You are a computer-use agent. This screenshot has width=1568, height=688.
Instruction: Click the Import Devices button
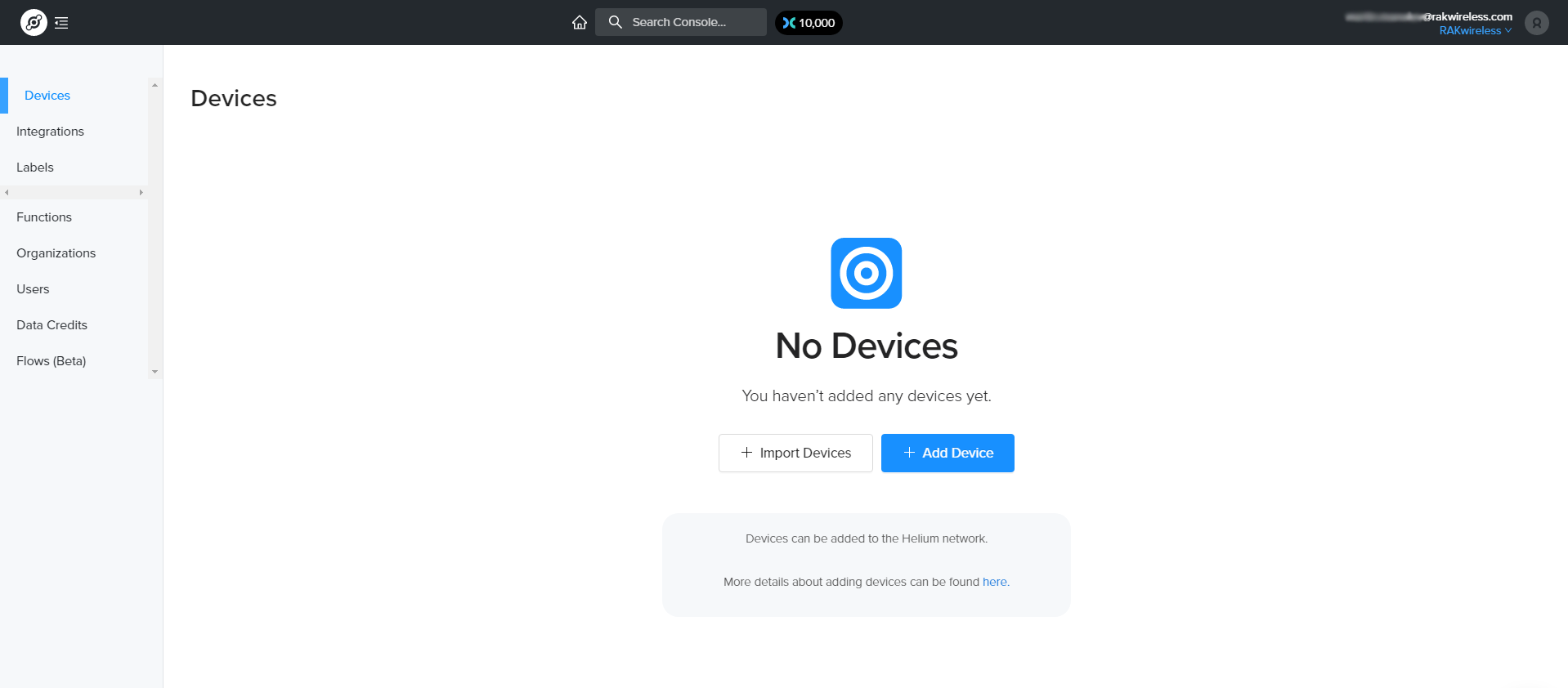coord(795,453)
